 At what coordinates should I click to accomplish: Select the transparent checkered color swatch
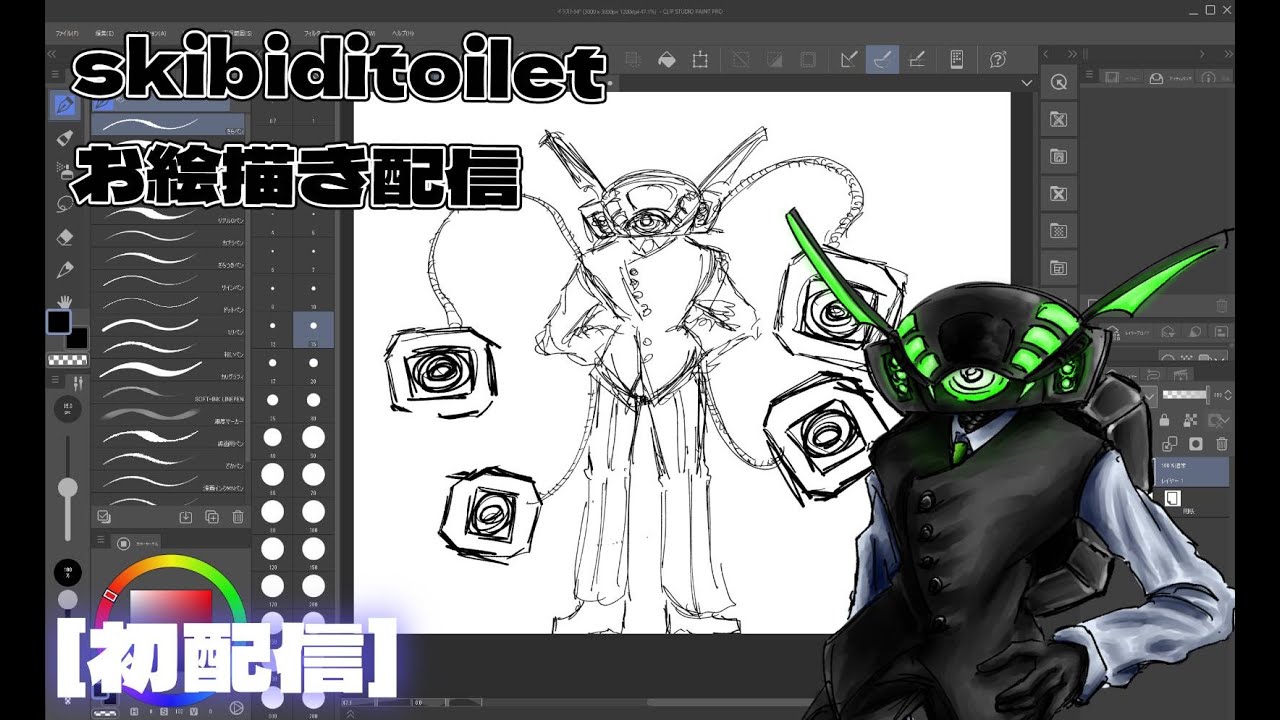tap(67, 359)
